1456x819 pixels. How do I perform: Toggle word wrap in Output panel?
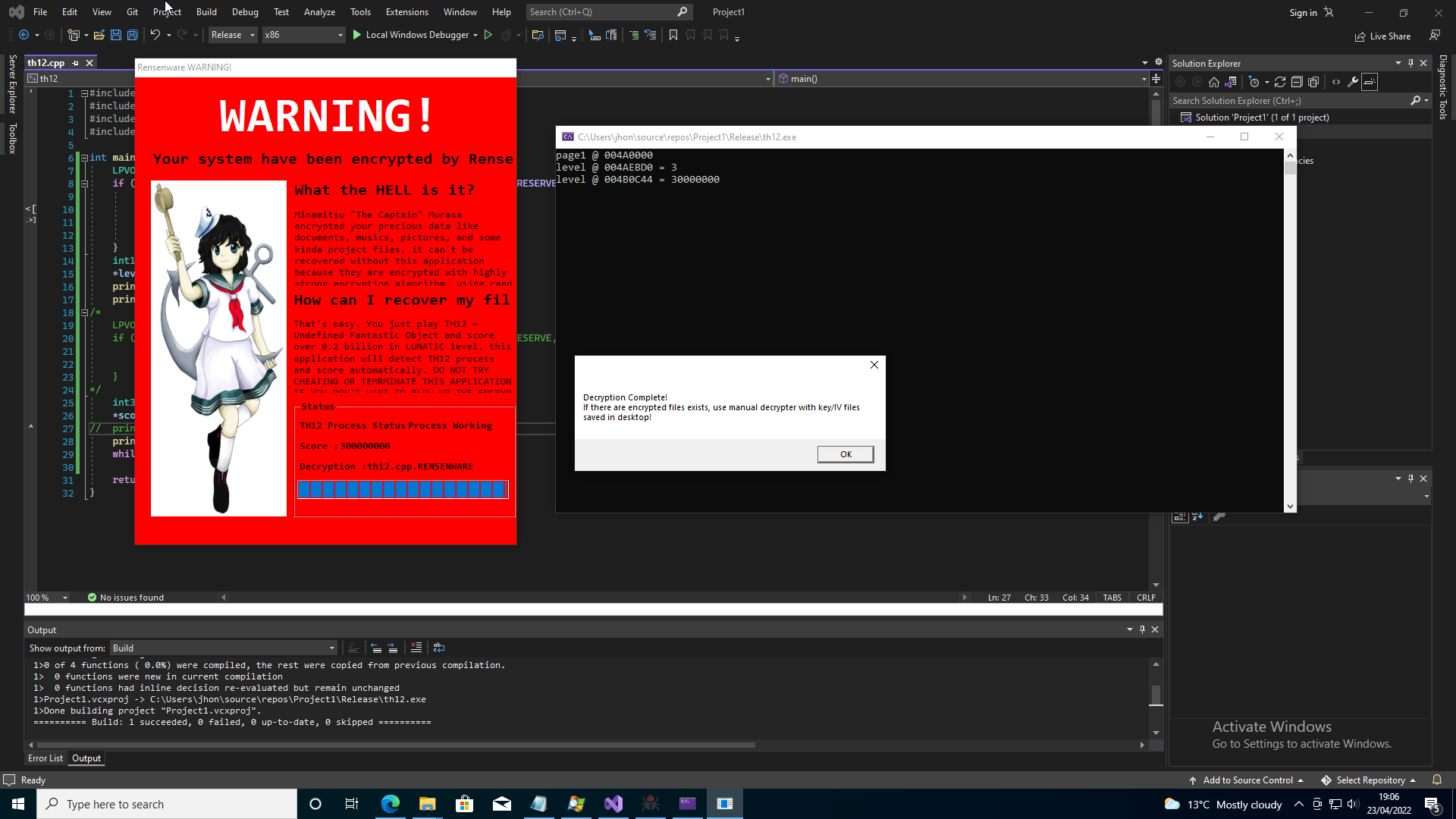pyautogui.click(x=439, y=648)
